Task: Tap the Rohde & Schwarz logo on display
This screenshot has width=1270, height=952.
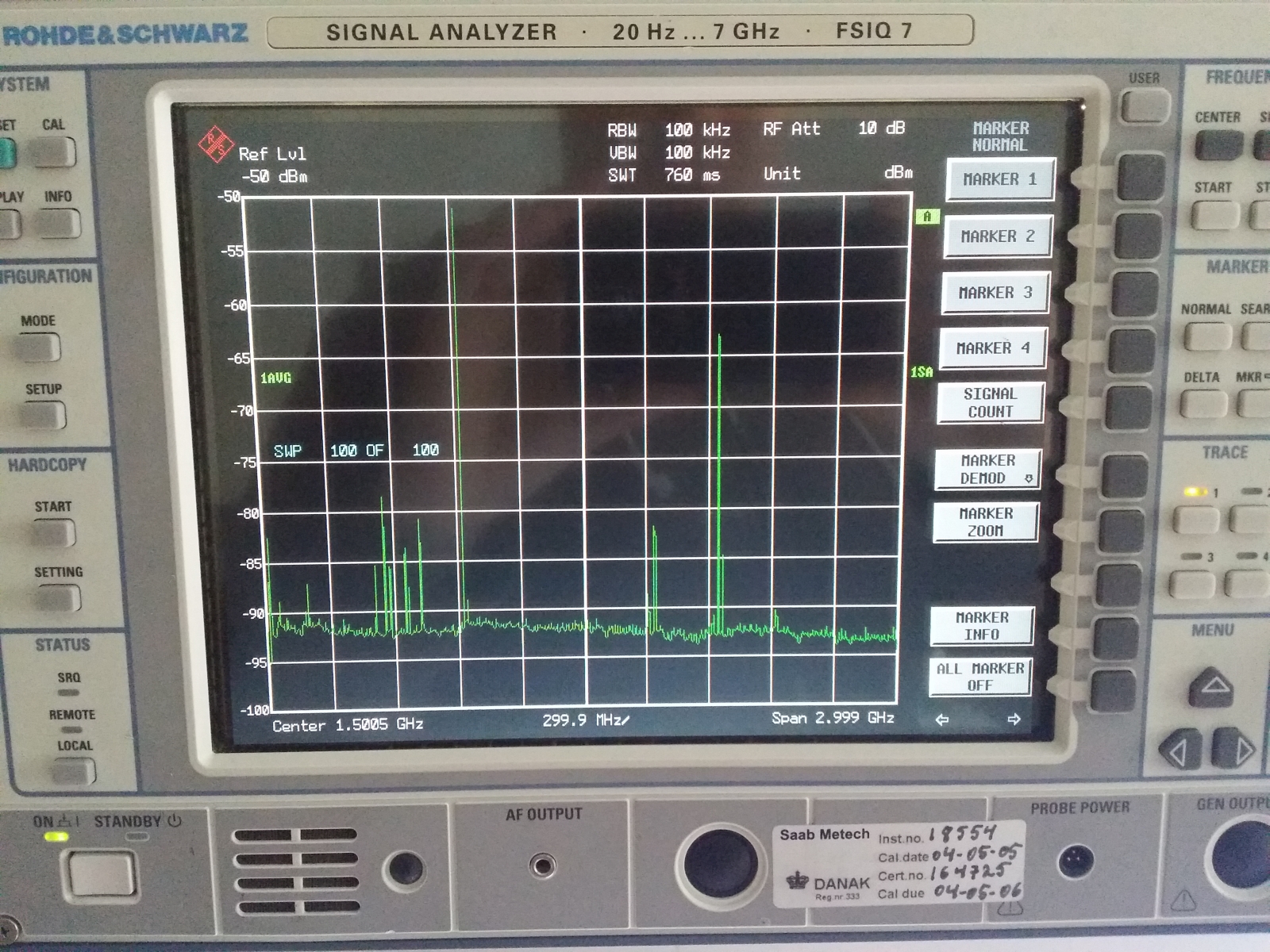Action: pos(214,144)
